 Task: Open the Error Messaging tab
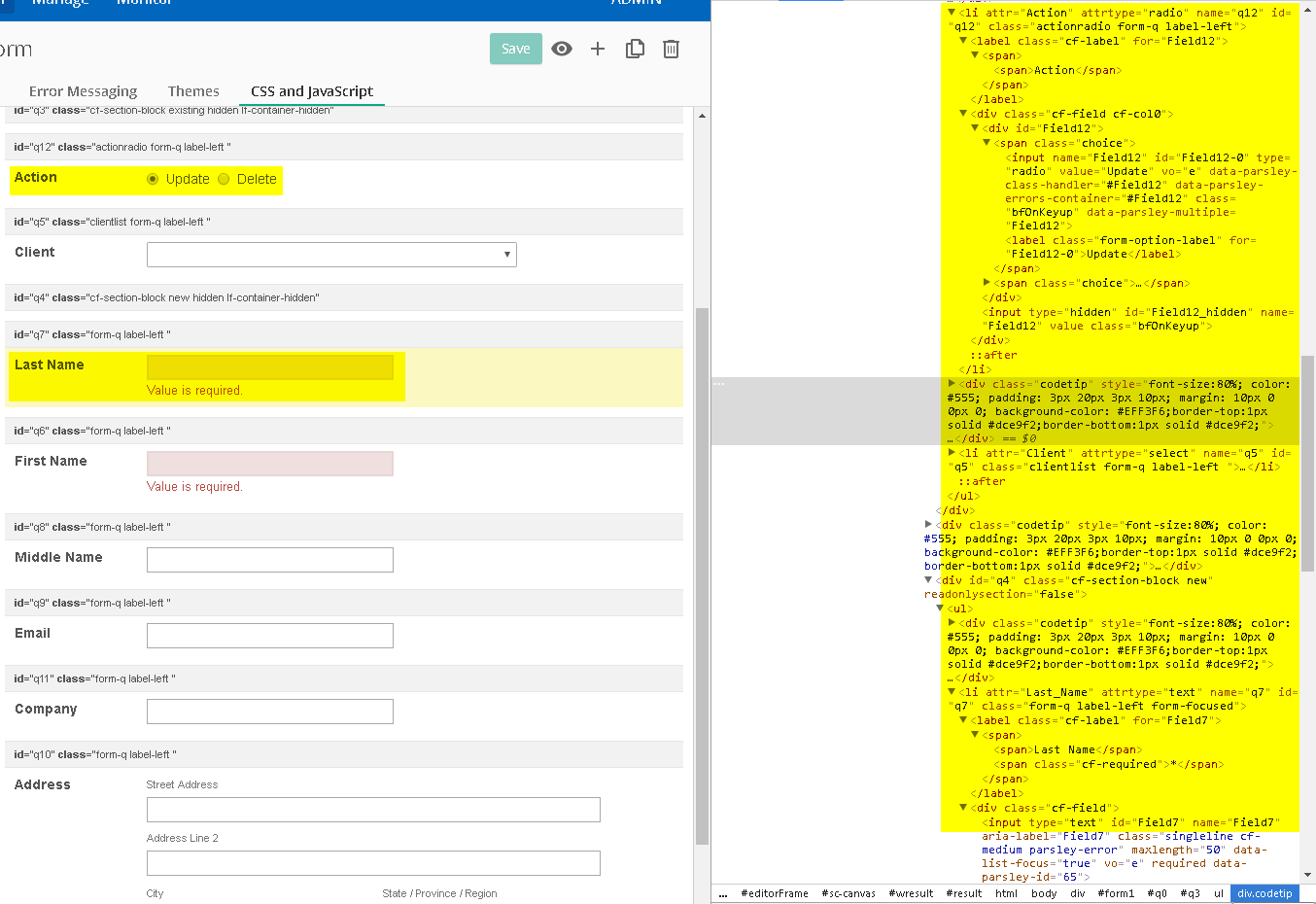pos(83,91)
